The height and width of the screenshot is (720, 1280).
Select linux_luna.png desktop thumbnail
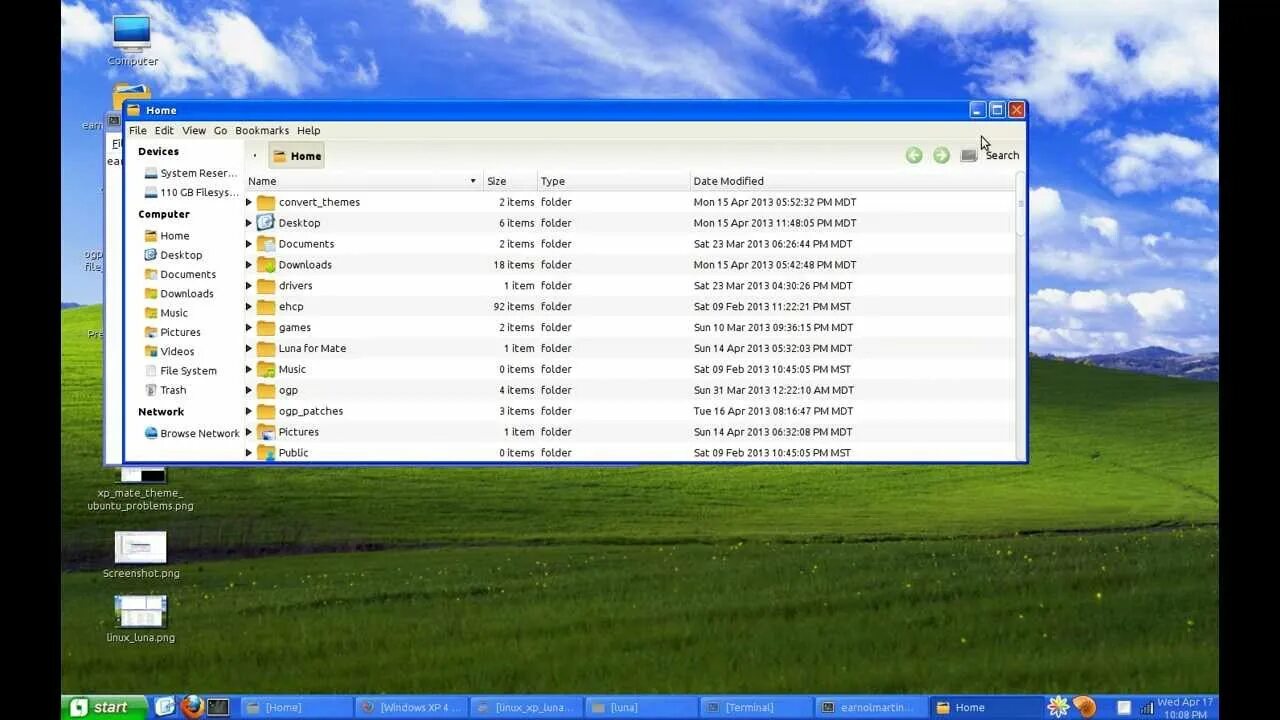[140, 619]
